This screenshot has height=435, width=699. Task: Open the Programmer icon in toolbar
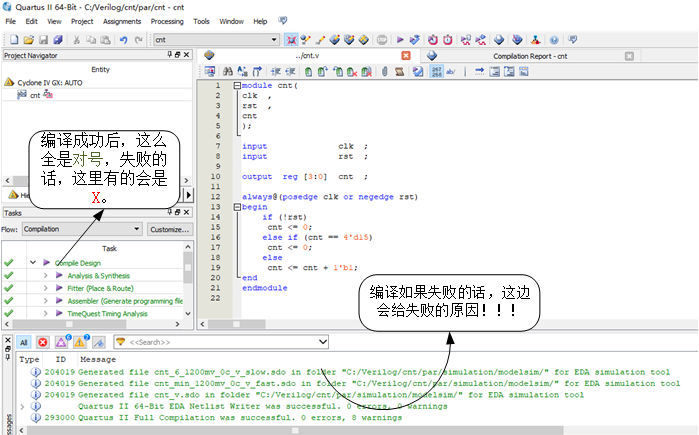(x=517, y=40)
